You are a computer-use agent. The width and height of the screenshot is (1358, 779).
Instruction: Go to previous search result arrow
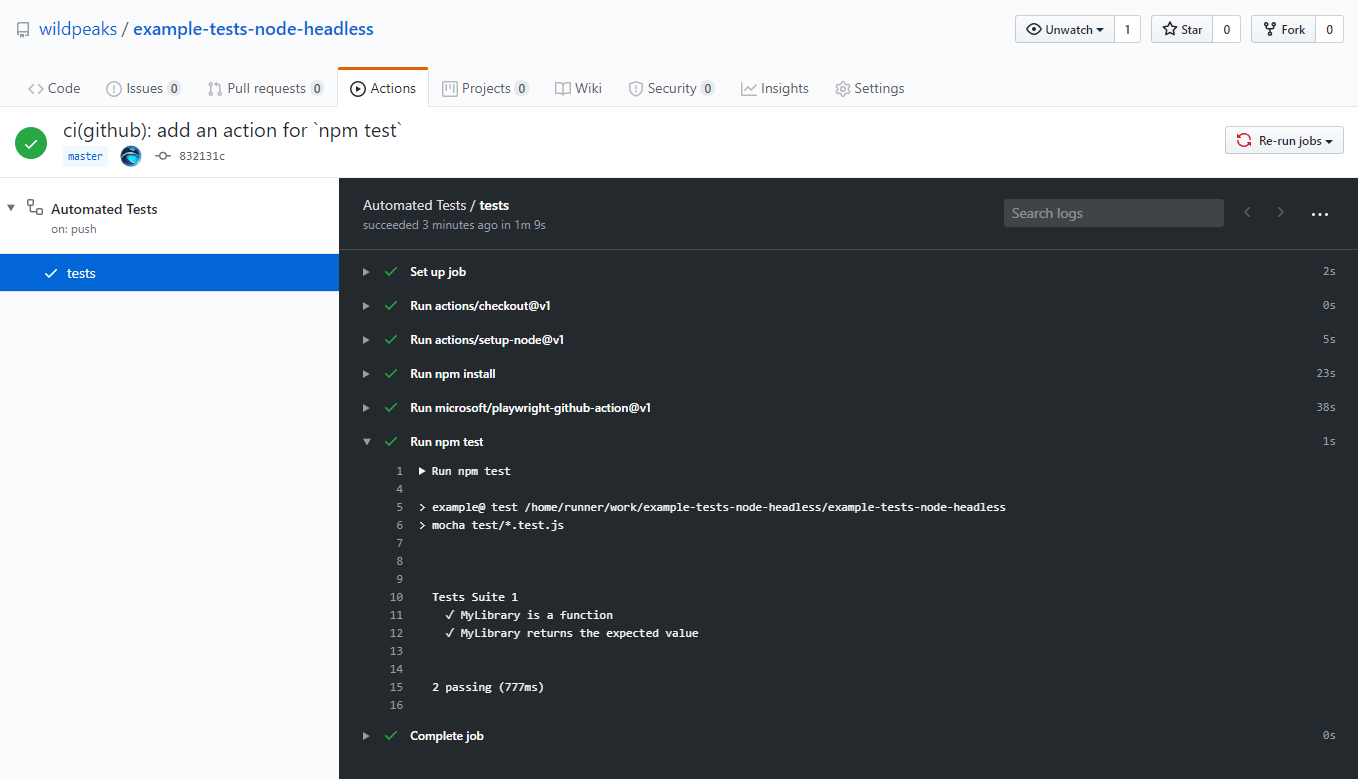point(1247,212)
